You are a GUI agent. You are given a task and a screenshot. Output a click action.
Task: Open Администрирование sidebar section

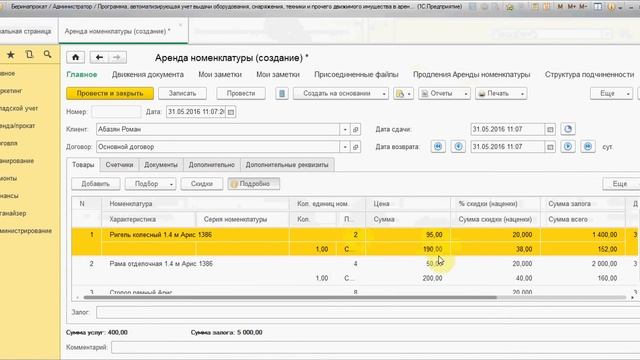[26, 231]
